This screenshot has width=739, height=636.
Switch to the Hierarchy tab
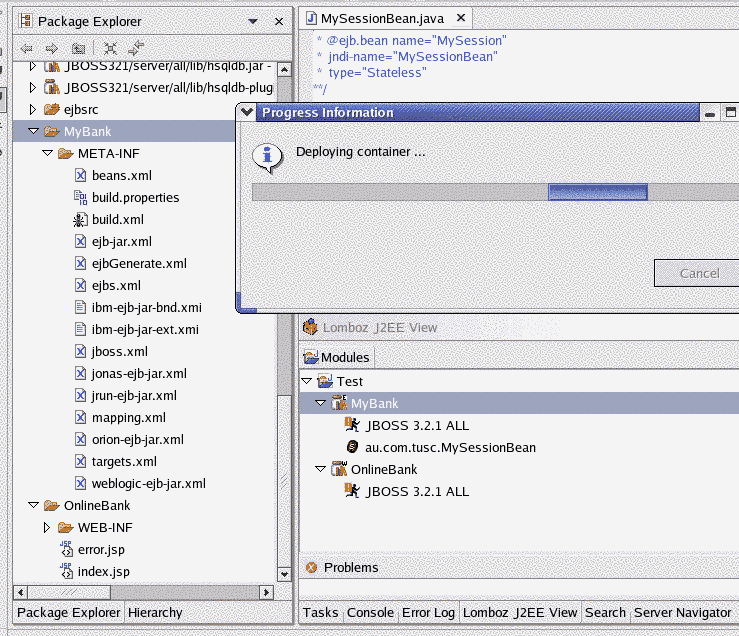pyautogui.click(x=155, y=613)
